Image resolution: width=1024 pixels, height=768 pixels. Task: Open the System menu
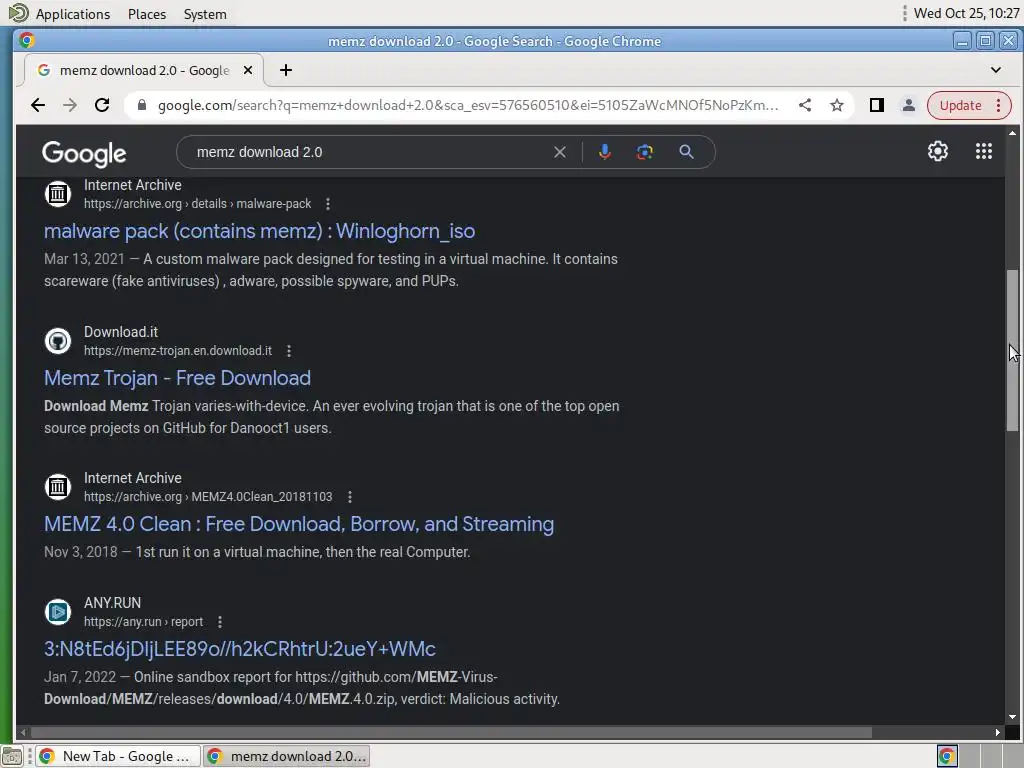pos(205,14)
